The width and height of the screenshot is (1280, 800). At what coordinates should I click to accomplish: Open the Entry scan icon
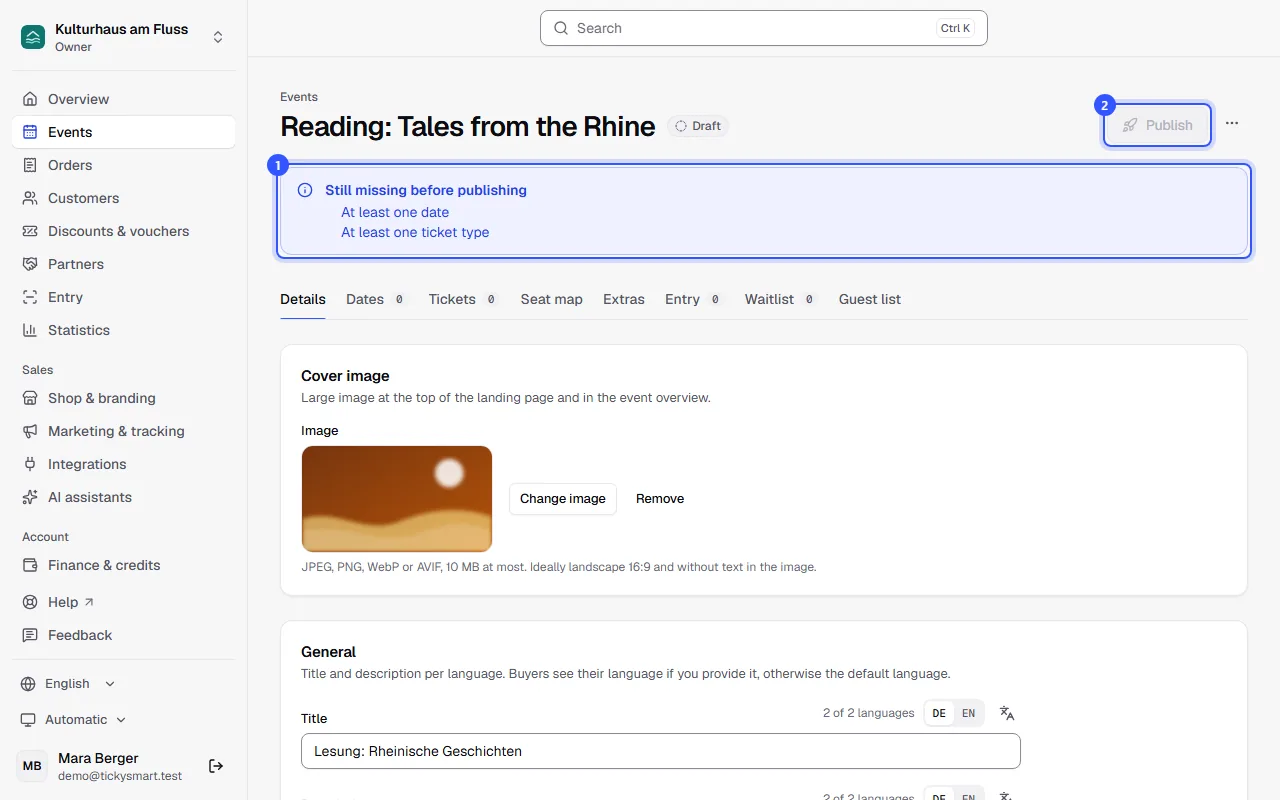pos(30,297)
